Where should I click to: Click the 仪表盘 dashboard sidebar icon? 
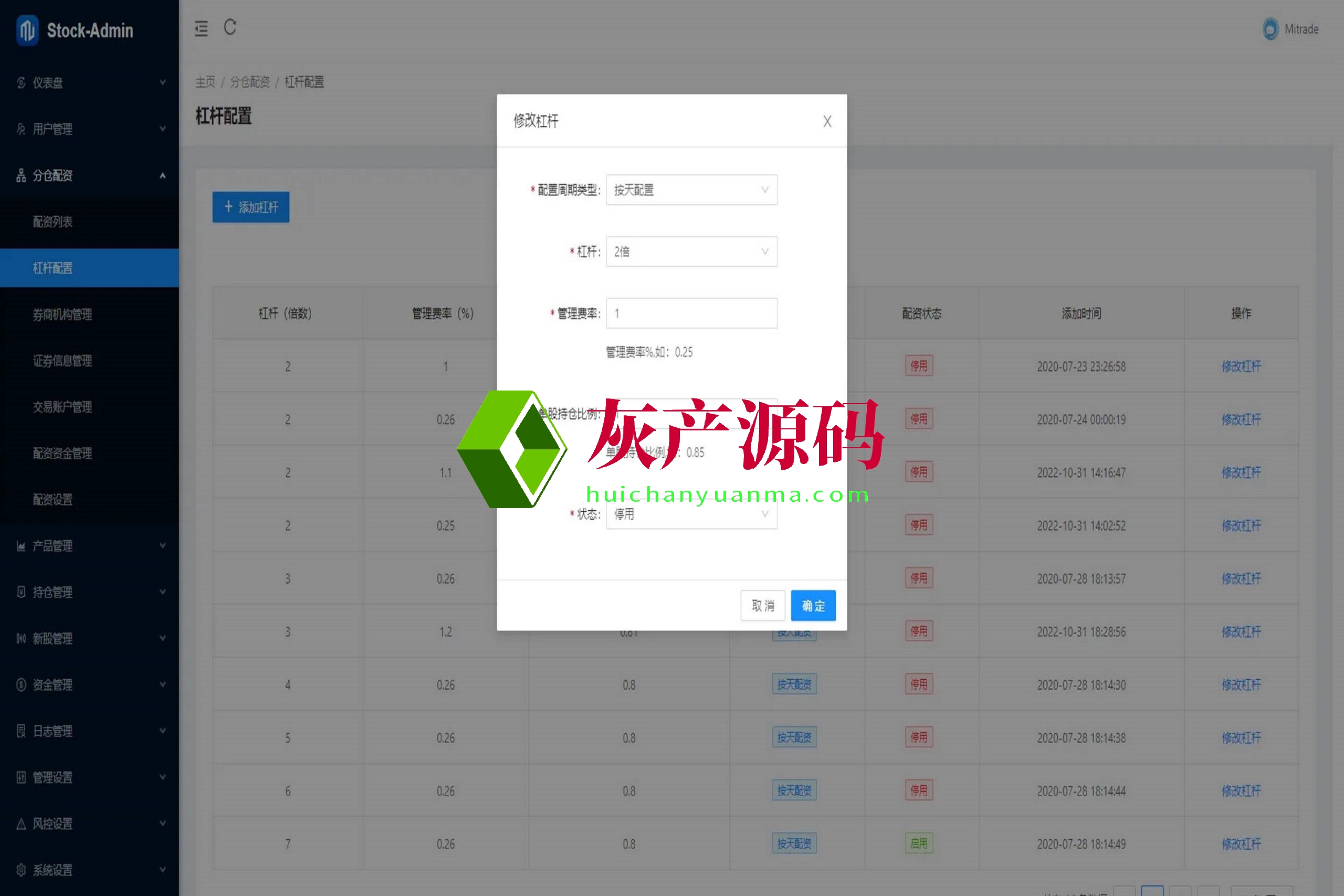21,83
